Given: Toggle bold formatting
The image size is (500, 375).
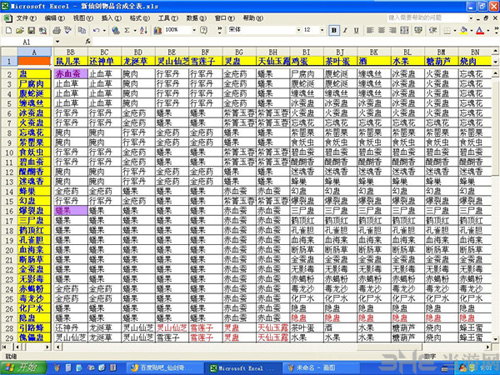Looking at the screenshot, I should pyautogui.click(x=334, y=31).
